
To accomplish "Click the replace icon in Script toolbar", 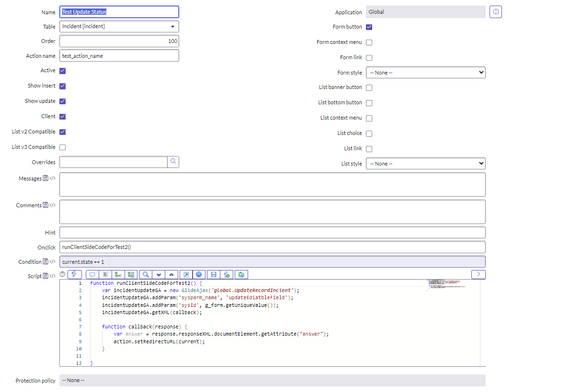I will (118, 275).
